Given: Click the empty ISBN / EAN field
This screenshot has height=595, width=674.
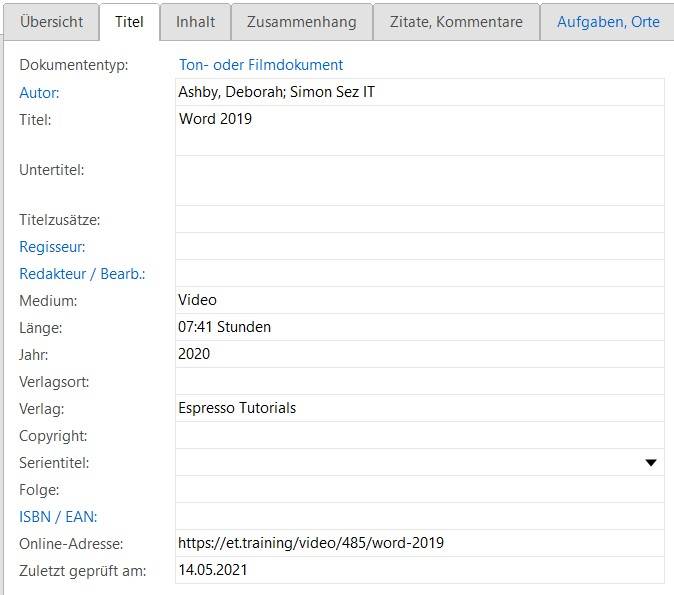Looking at the screenshot, I should click(420, 516).
